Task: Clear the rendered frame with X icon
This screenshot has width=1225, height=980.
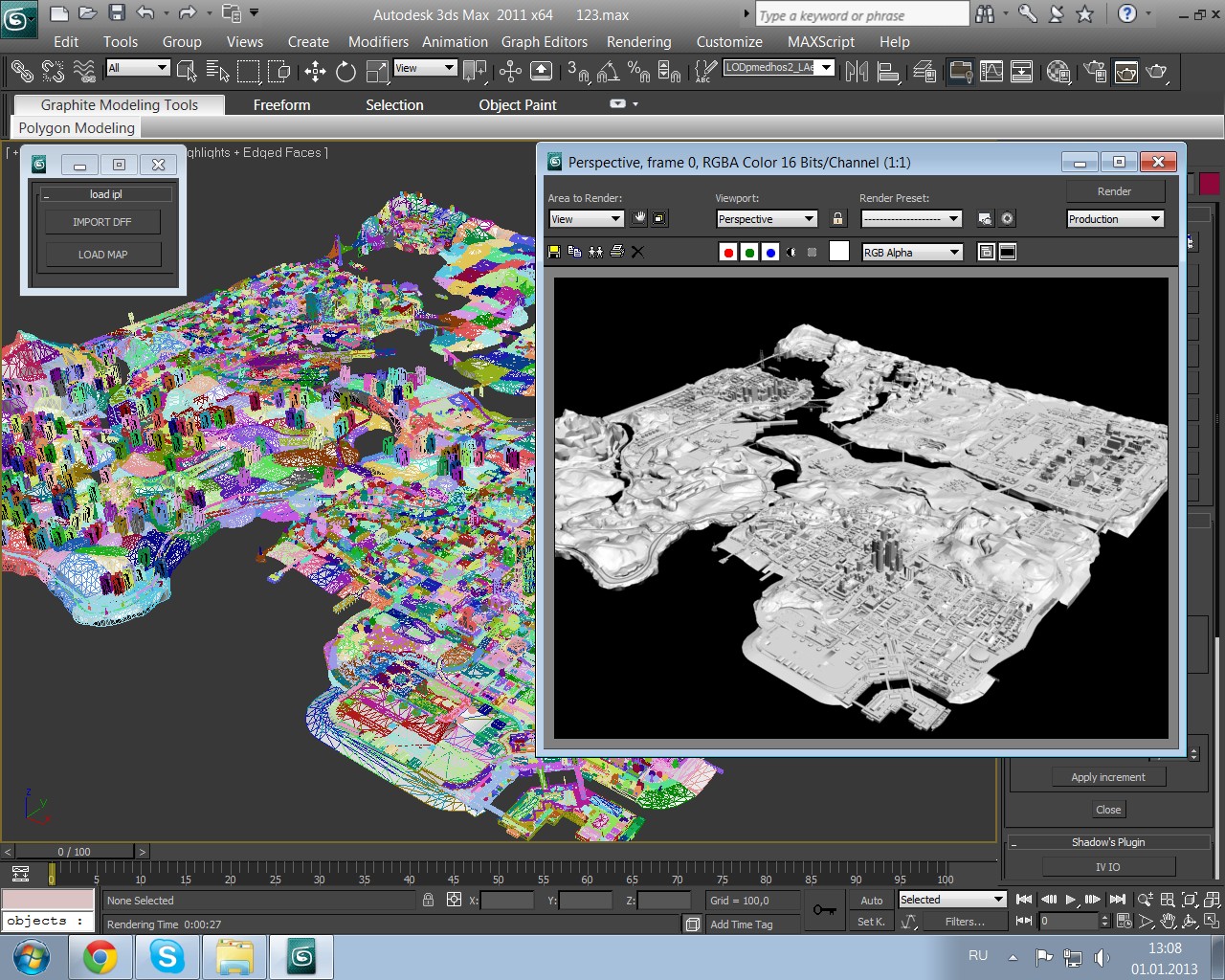Action: [x=638, y=252]
